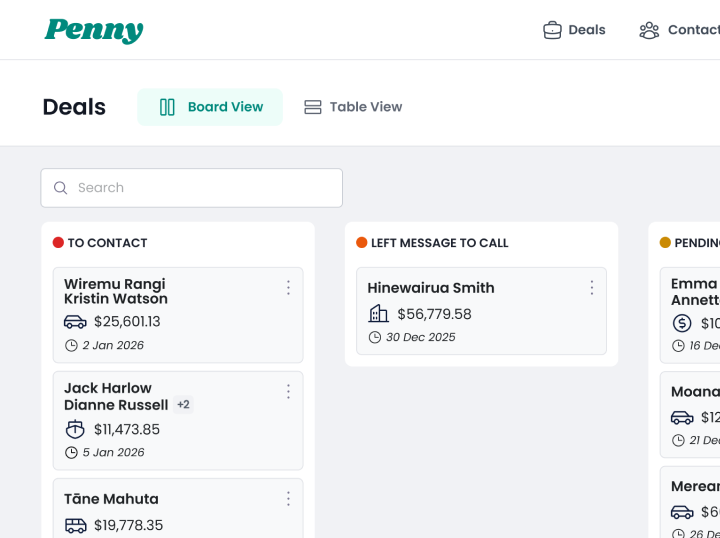Screen dimensions: 720x538
Task: Open the Contacts navigation item
Action: tap(680, 30)
